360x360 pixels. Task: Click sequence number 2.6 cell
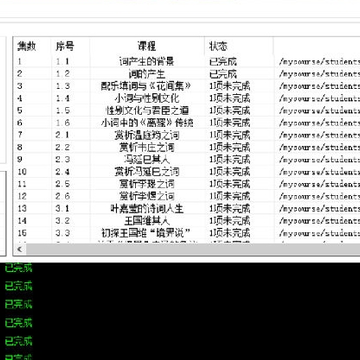click(x=63, y=196)
